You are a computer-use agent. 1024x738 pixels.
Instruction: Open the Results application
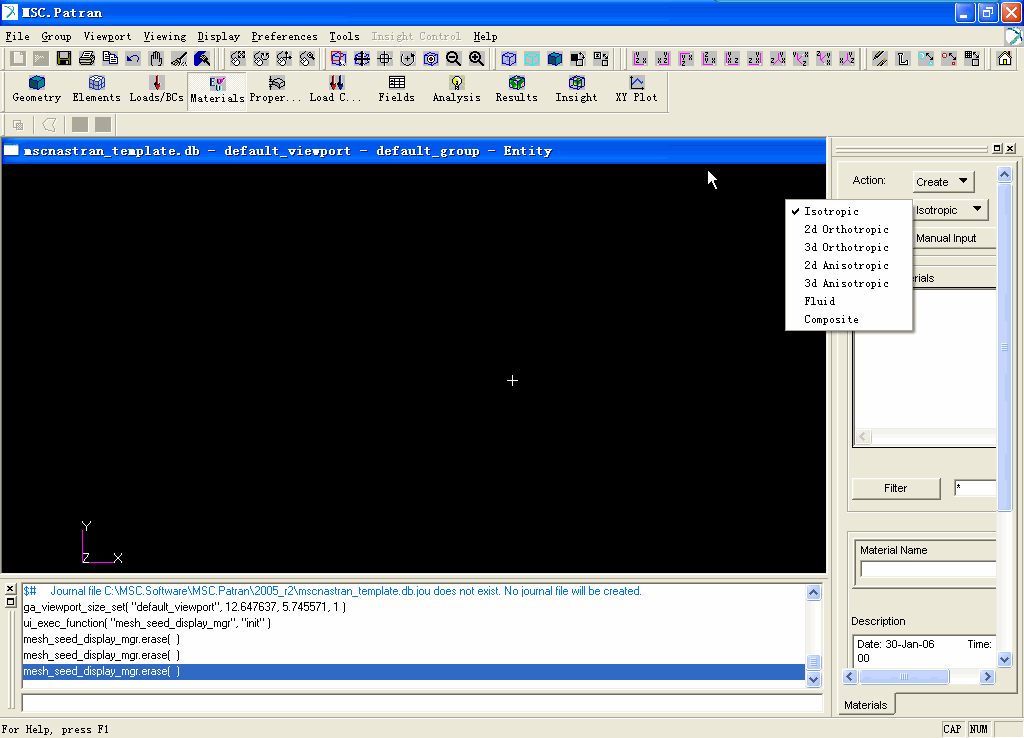[x=517, y=89]
